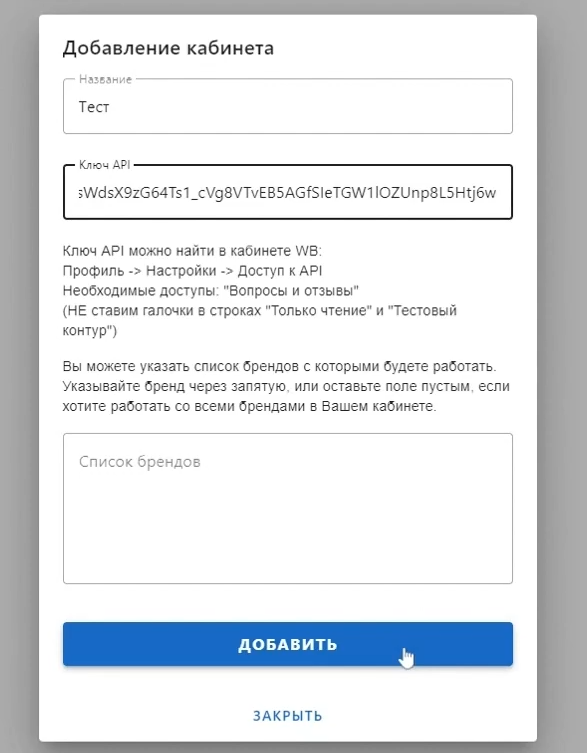Click inside the Список брендов text area
Viewport: 587px width, 753px height.
288,509
